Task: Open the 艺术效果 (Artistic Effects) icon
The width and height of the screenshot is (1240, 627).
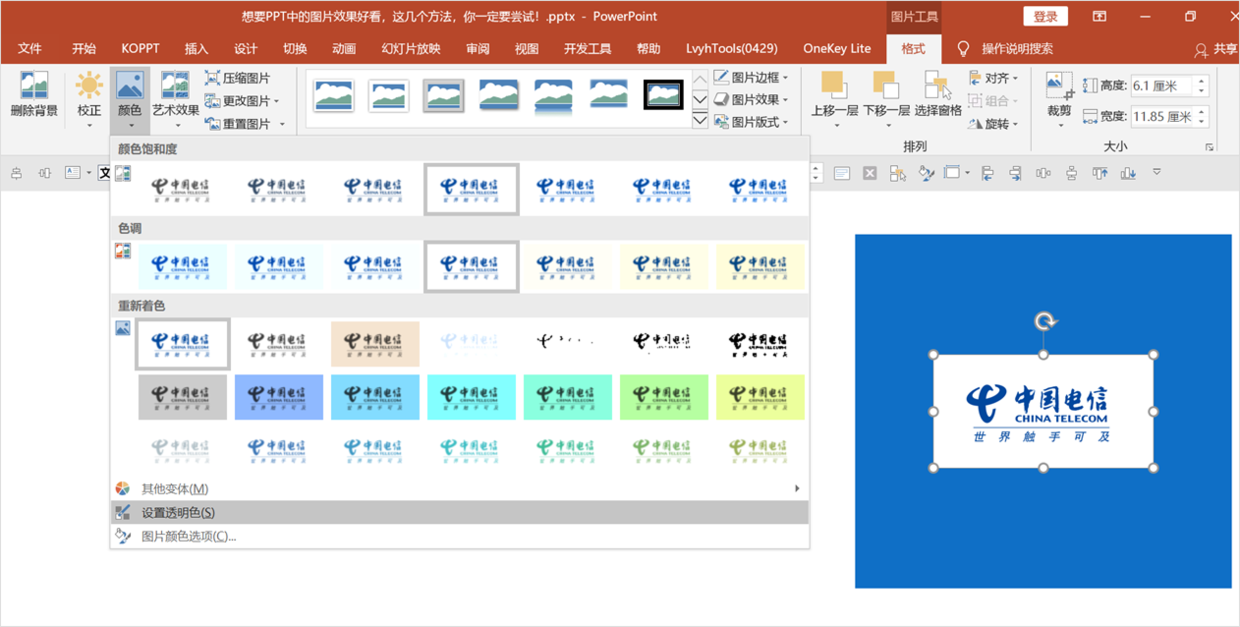Action: (x=175, y=86)
